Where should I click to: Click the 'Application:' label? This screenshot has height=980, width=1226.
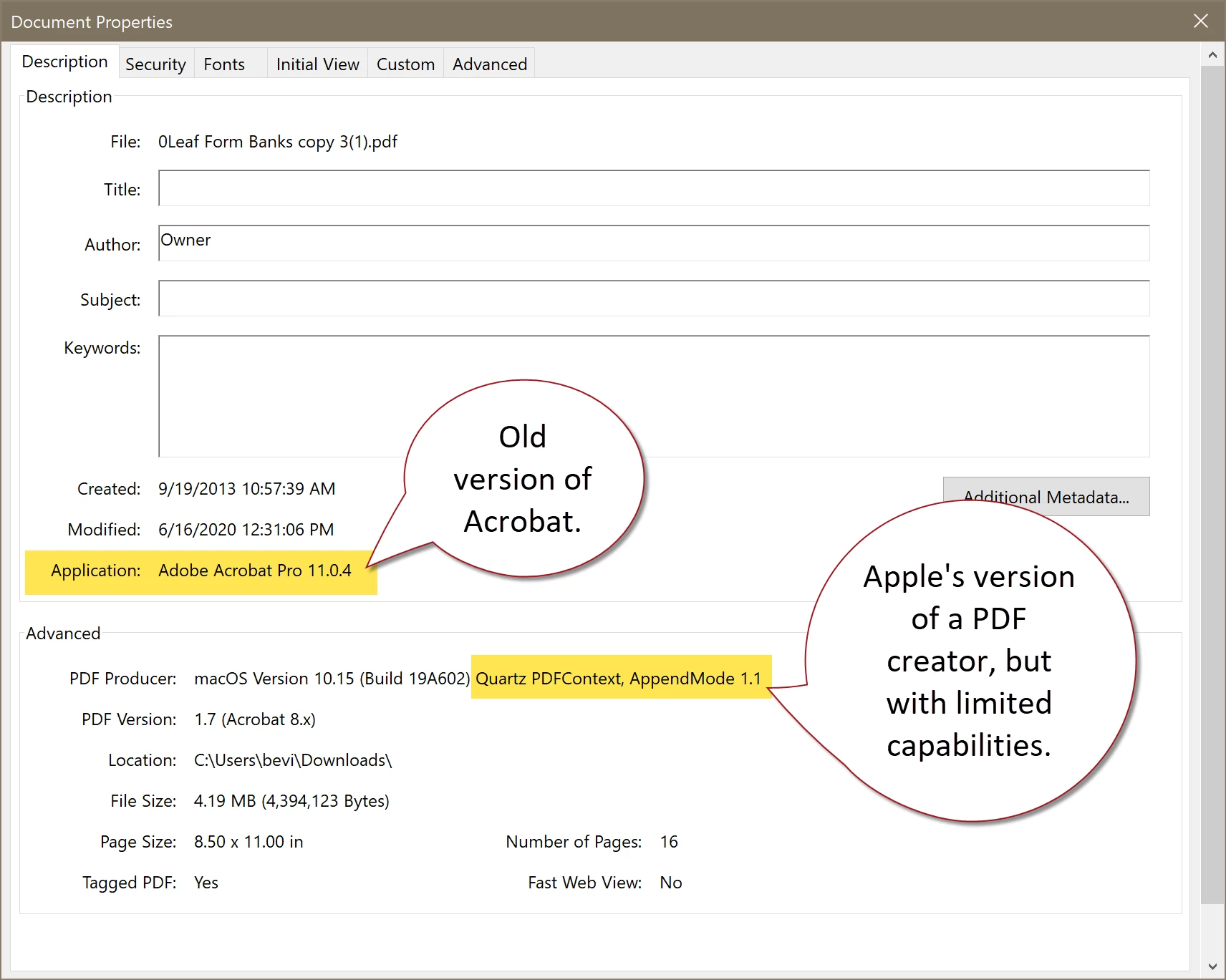pos(96,571)
